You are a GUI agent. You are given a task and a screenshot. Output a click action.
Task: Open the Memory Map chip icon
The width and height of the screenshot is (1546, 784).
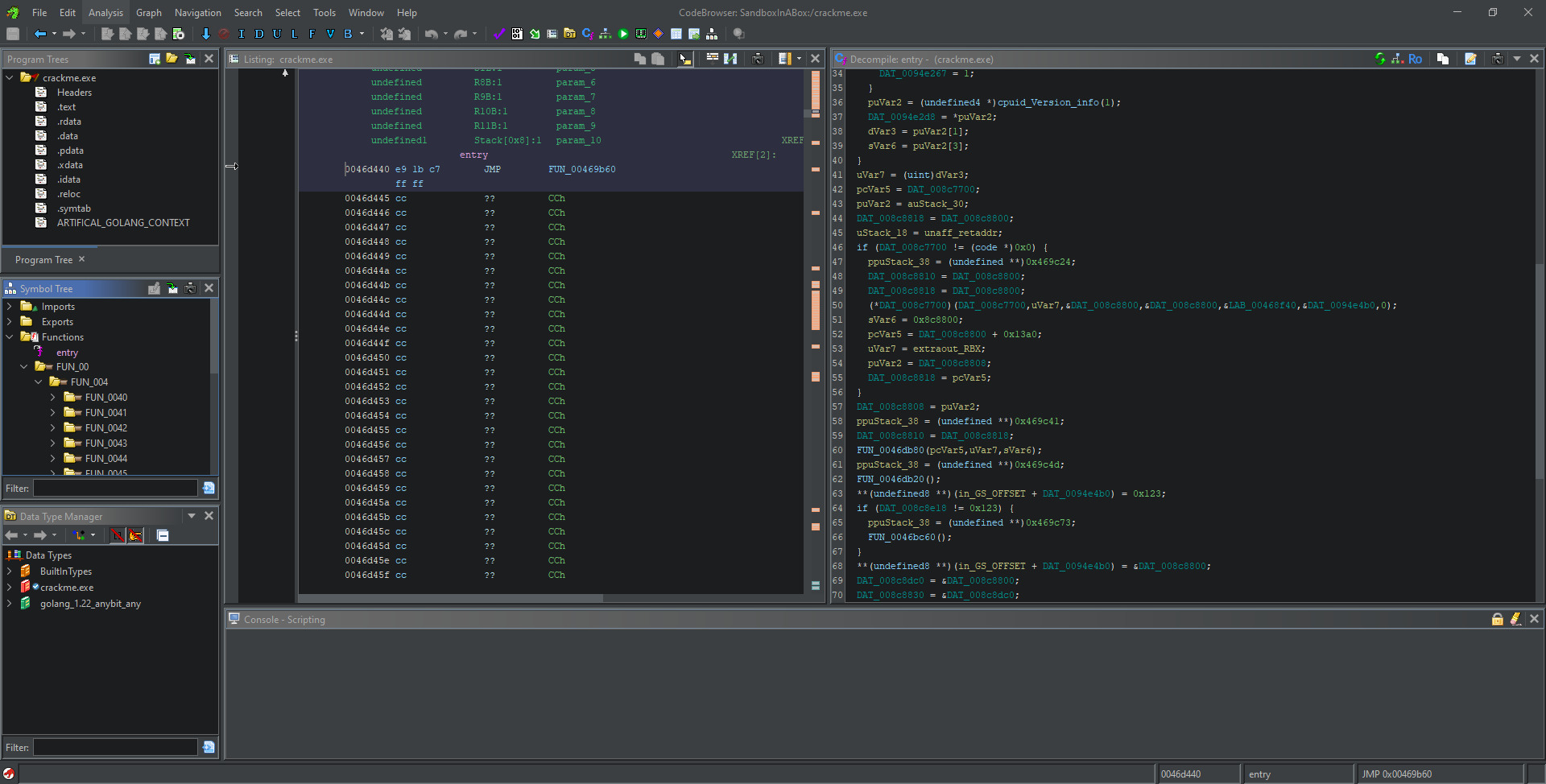pyautogui.click(x=641, y=34)
